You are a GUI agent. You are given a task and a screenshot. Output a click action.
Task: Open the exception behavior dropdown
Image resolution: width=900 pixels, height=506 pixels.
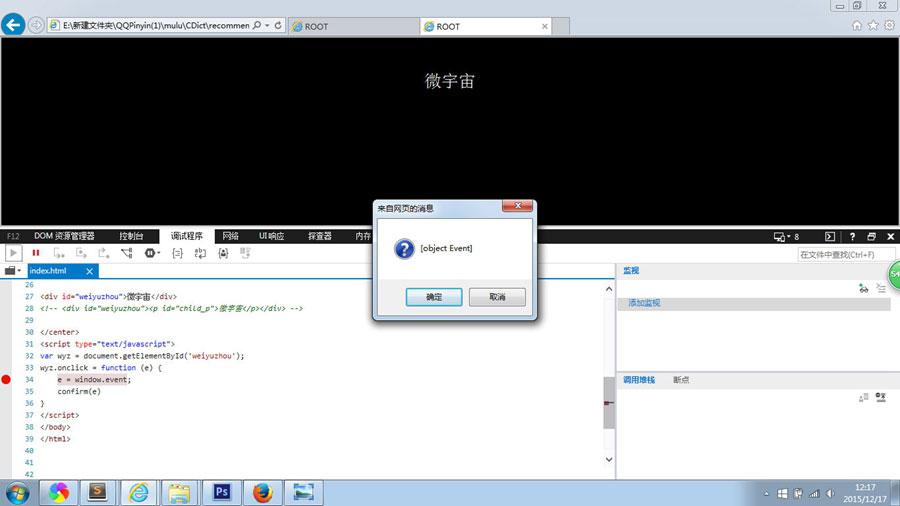tap(152, 254)
